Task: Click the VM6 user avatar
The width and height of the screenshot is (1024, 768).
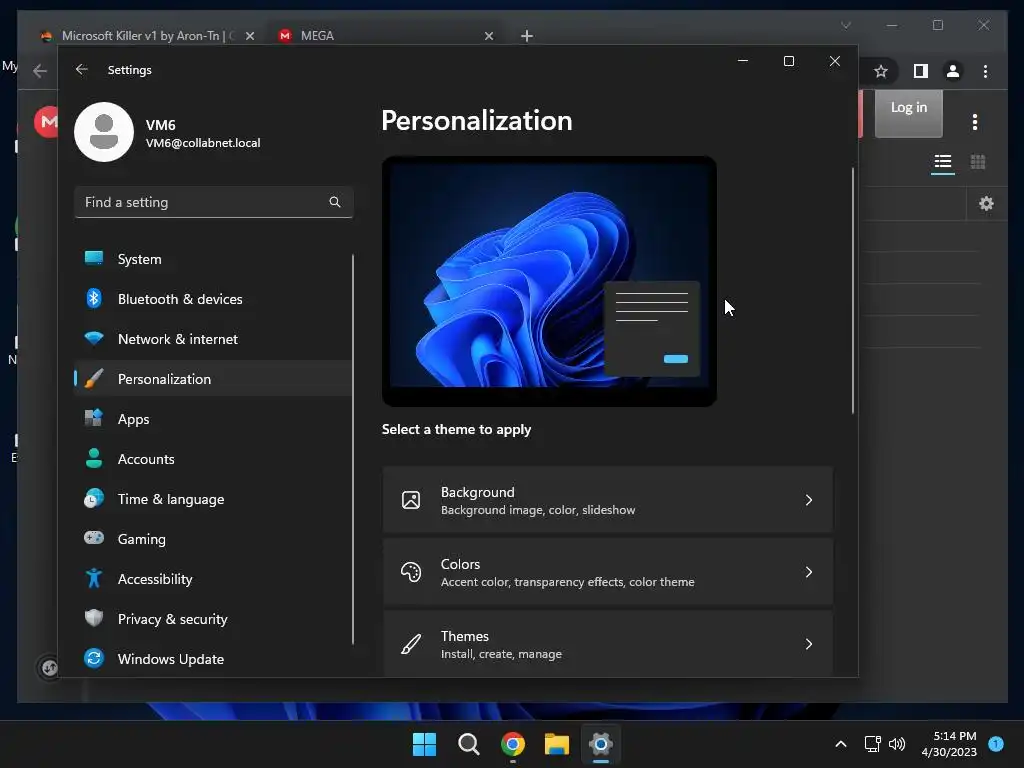Action: point(104,132)
